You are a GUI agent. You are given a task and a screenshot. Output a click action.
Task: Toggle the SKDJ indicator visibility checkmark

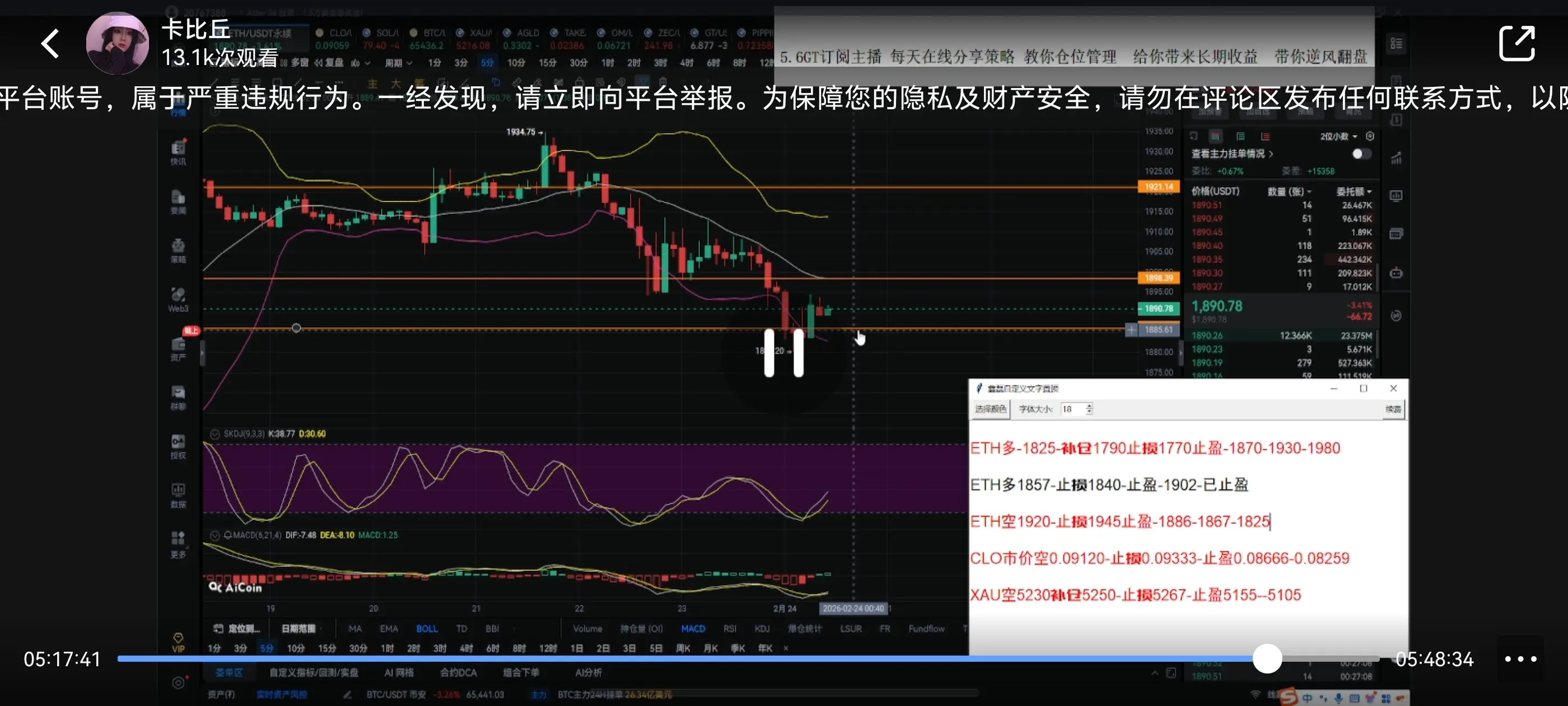pyautogui.click(x=214, y=434)
